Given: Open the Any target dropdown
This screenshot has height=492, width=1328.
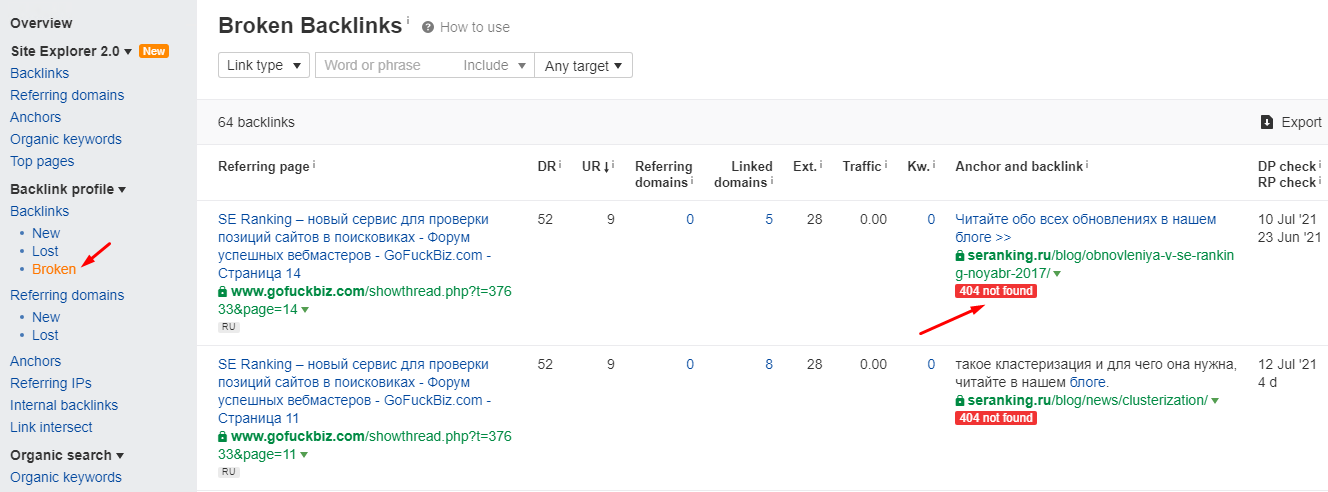Looking at the screenshot, I should tap(583, 65).
